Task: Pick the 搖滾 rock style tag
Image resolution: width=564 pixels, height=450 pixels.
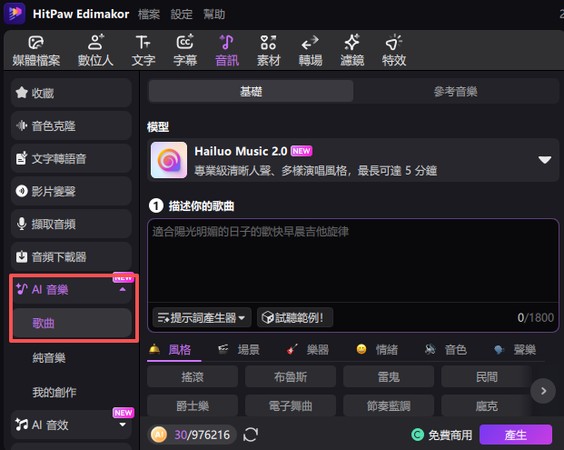Action: pos(192,377)
